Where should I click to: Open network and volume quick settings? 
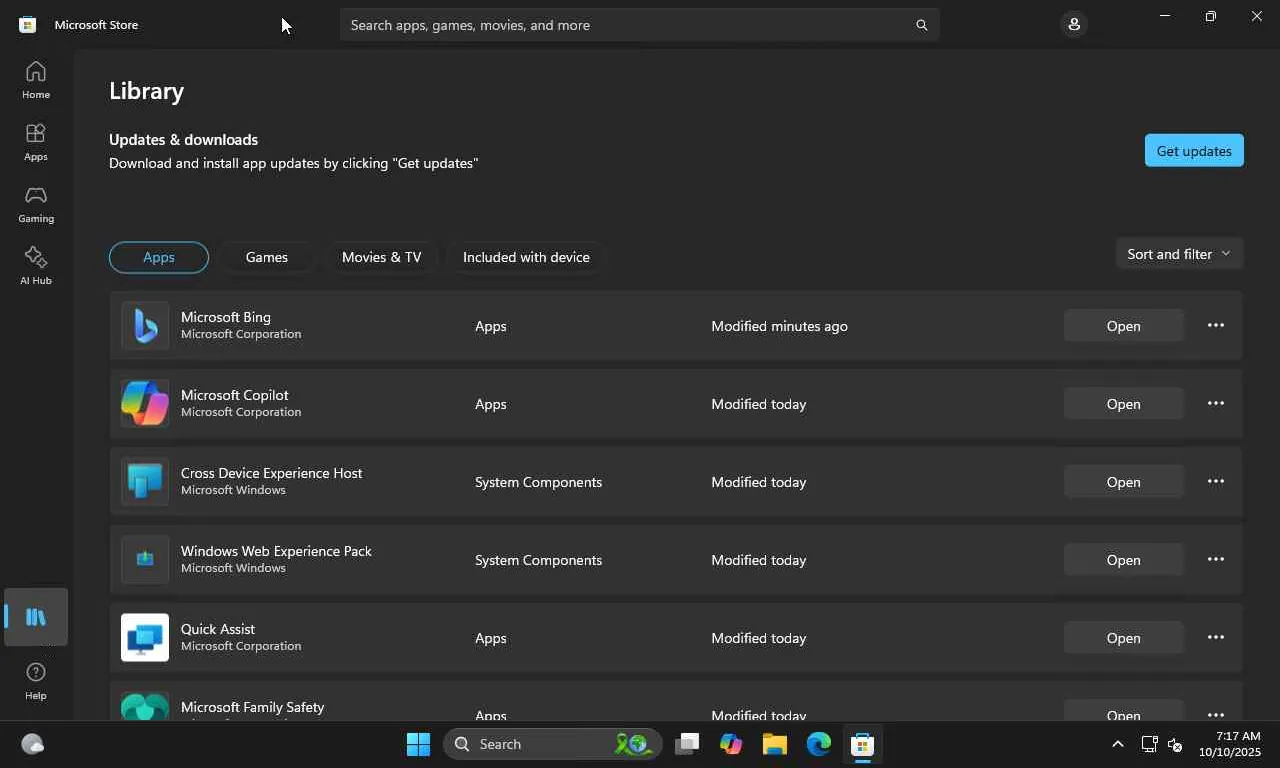[1162, 744]
